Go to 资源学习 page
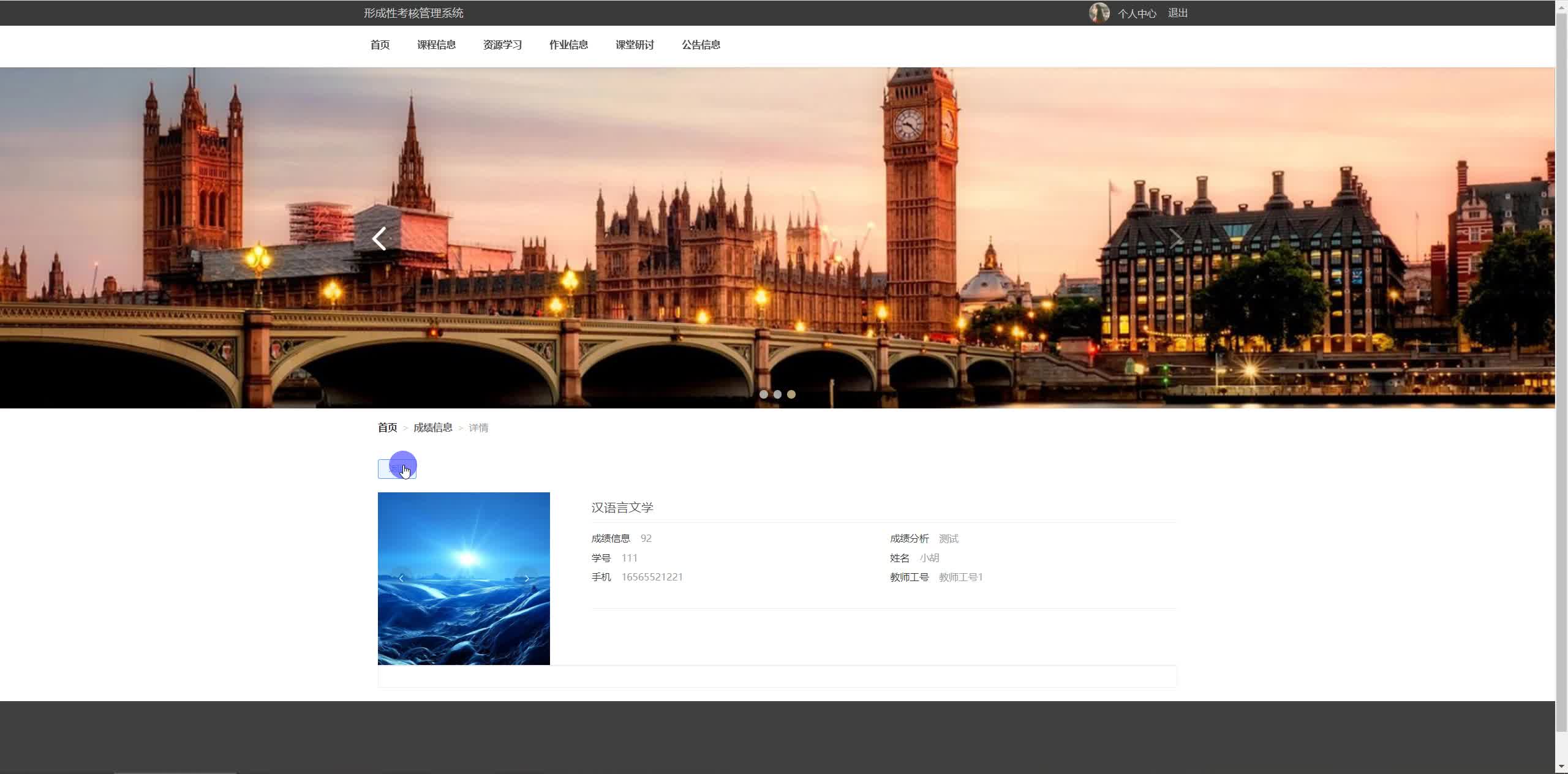Viewport: 1568px width, 774px height. pyautogui.click(x=502, y=45)
